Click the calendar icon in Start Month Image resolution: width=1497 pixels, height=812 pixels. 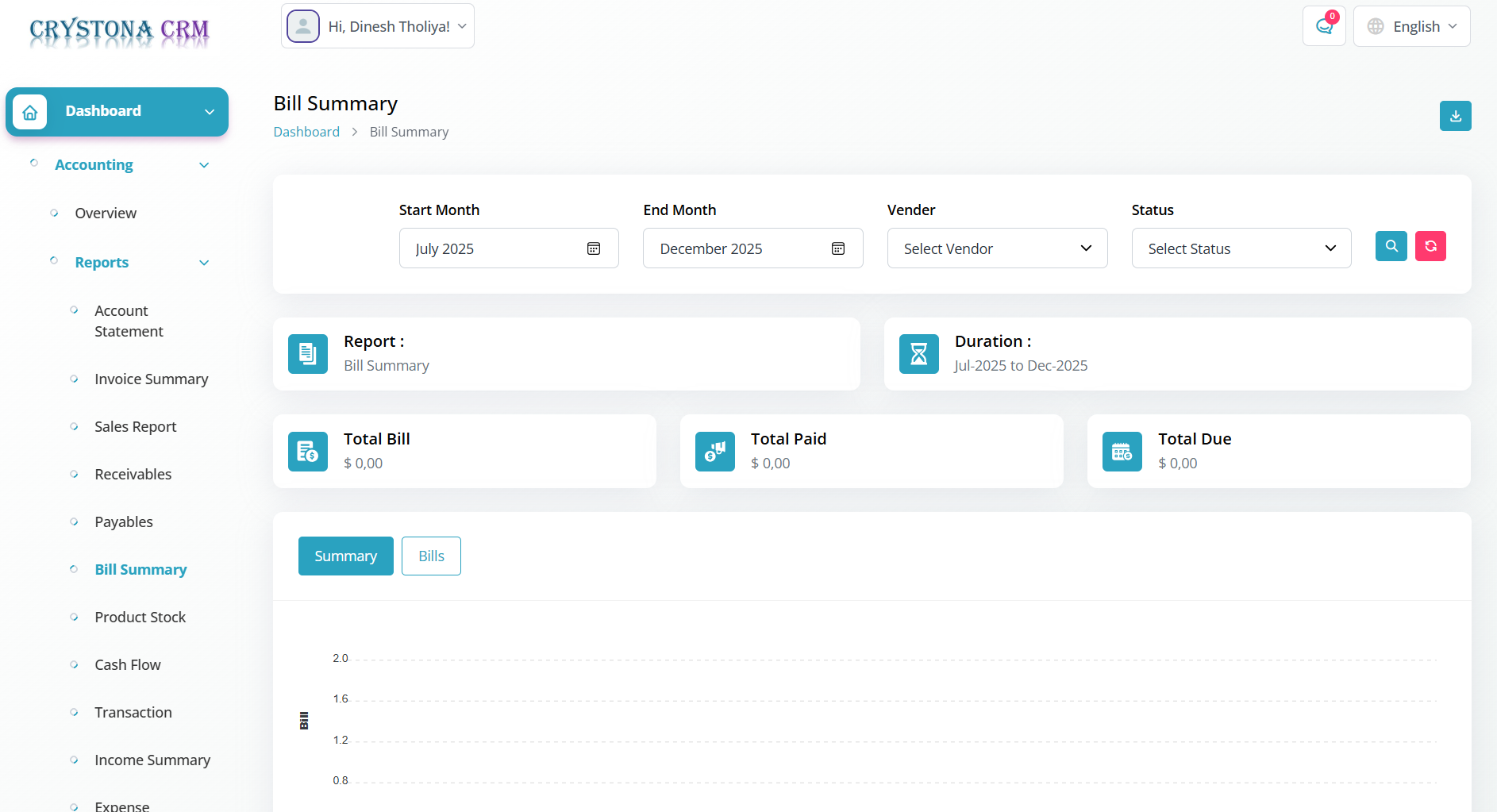[x=593, y=248]
